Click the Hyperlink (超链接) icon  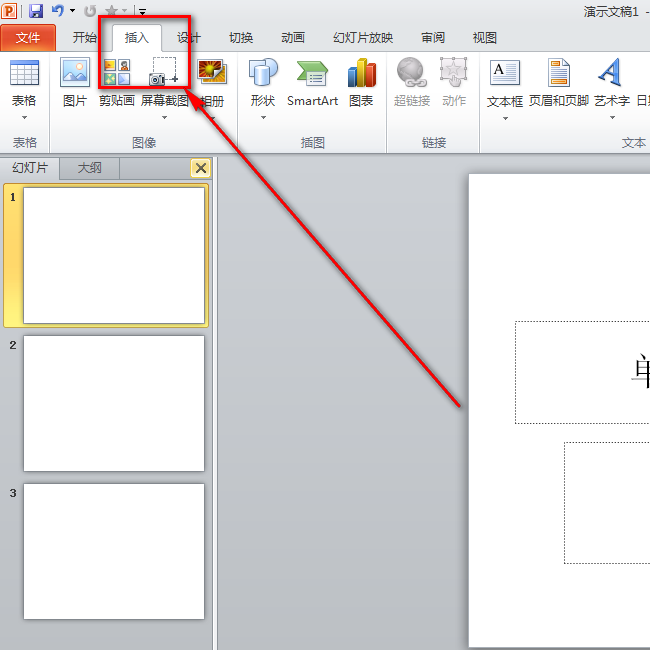[x=412, y=73]
